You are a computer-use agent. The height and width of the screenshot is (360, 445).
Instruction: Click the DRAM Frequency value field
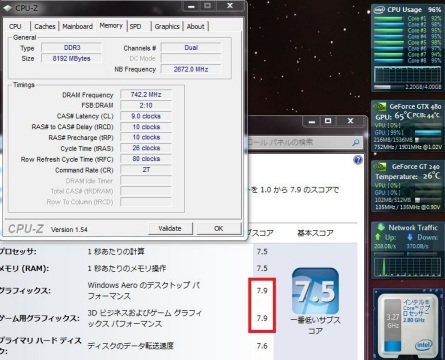point(146,95)
